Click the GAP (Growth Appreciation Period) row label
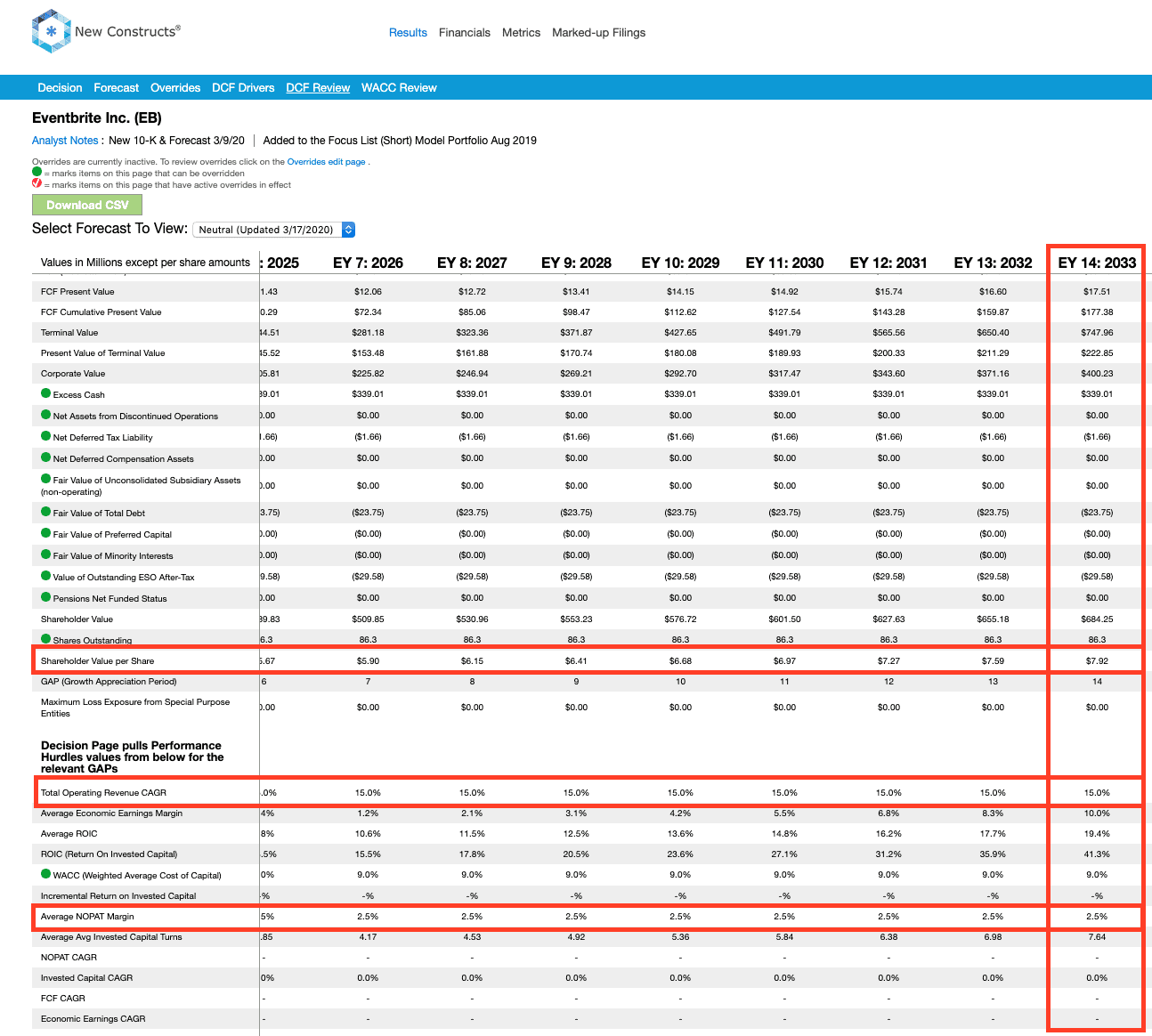Viewport: 1152px width, 1036px height. pos(109,682)
